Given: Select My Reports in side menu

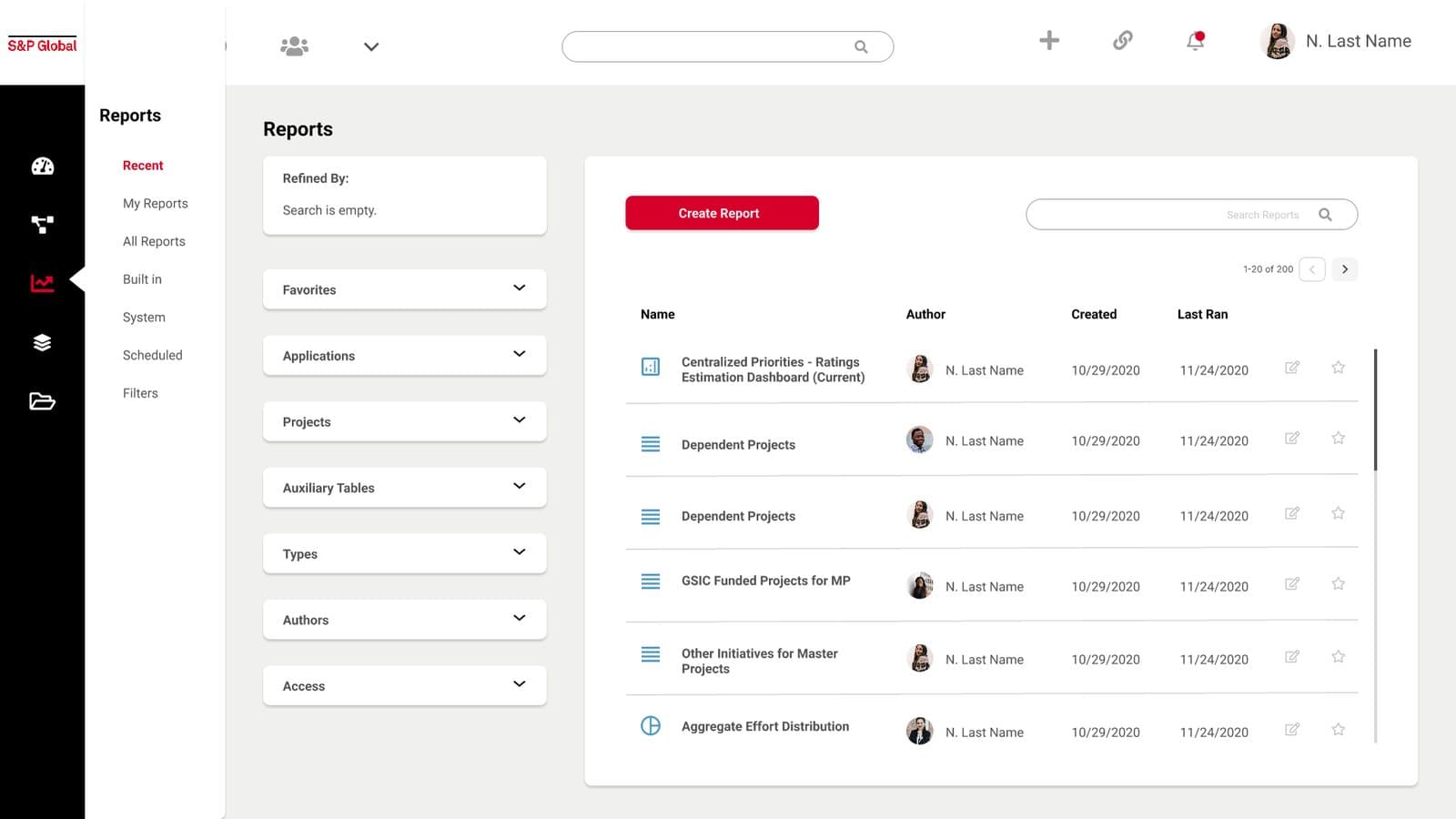Looking at the screenshot, I should [156, 204].
